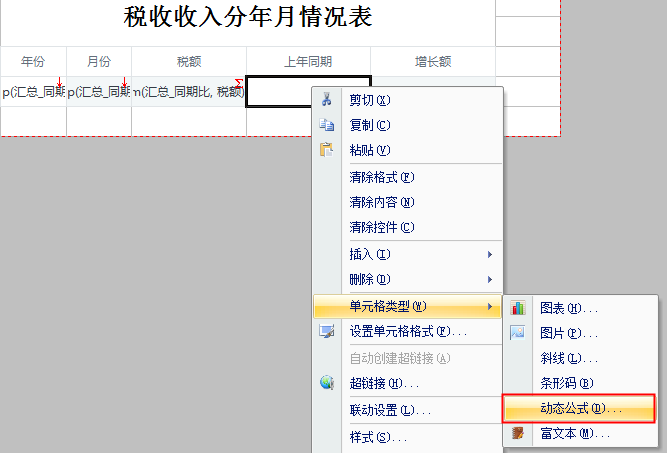Expand the 插入 submenu arrow

tap(490, 254)
